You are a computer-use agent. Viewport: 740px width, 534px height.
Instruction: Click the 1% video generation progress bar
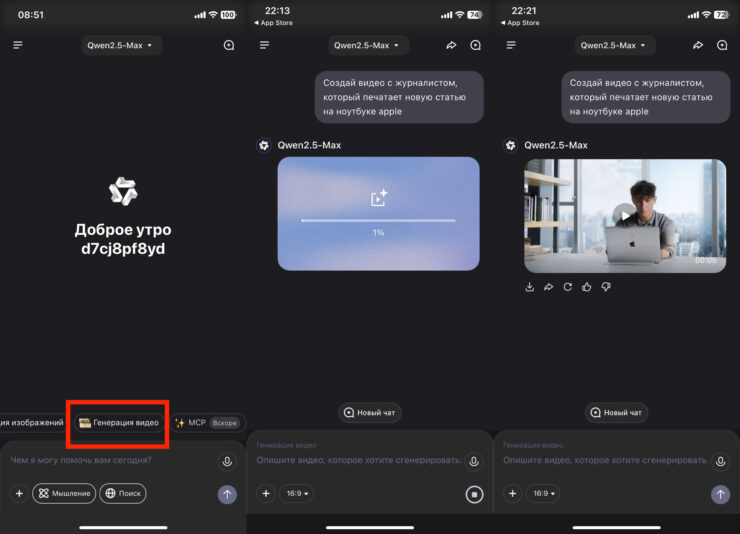pos(378,220)
